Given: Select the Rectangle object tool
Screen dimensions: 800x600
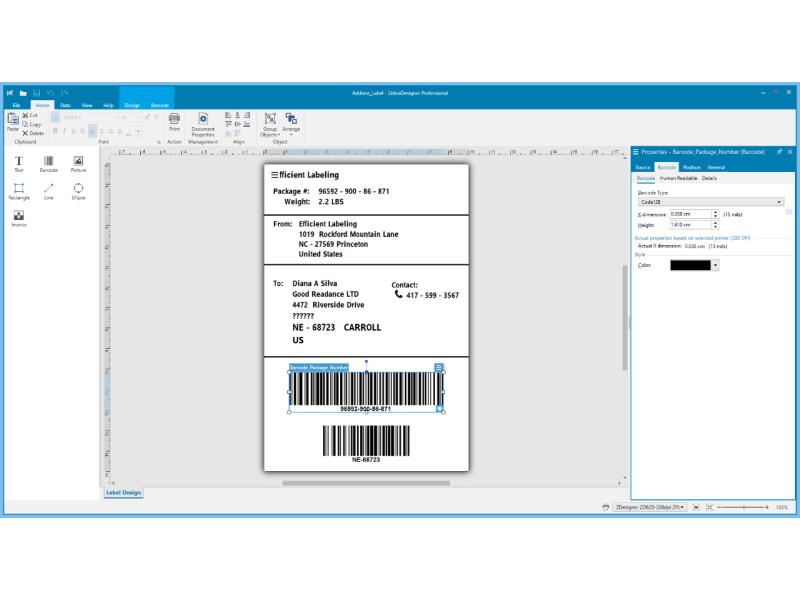Looking at the screenshot, I should [19, 191].
